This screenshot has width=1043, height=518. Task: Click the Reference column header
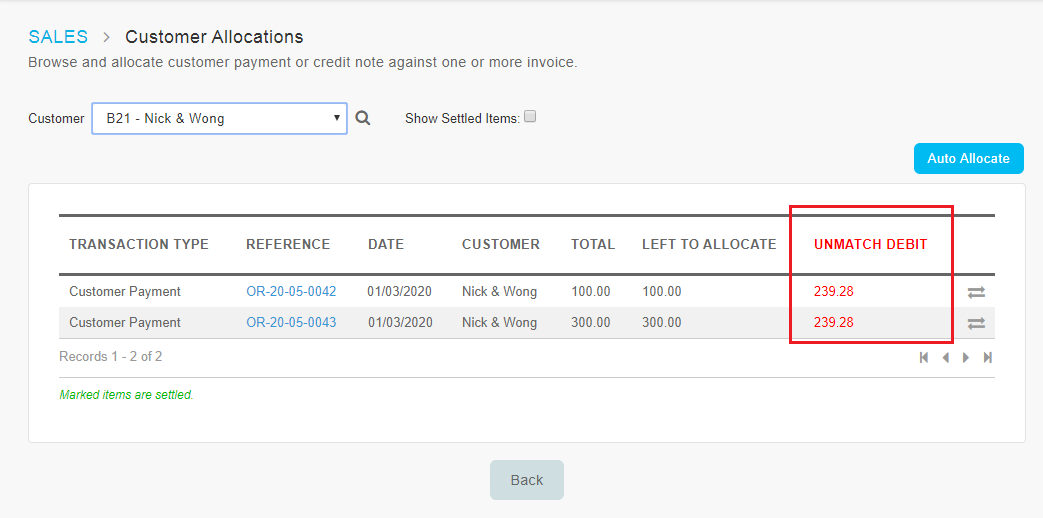[288, 245]
